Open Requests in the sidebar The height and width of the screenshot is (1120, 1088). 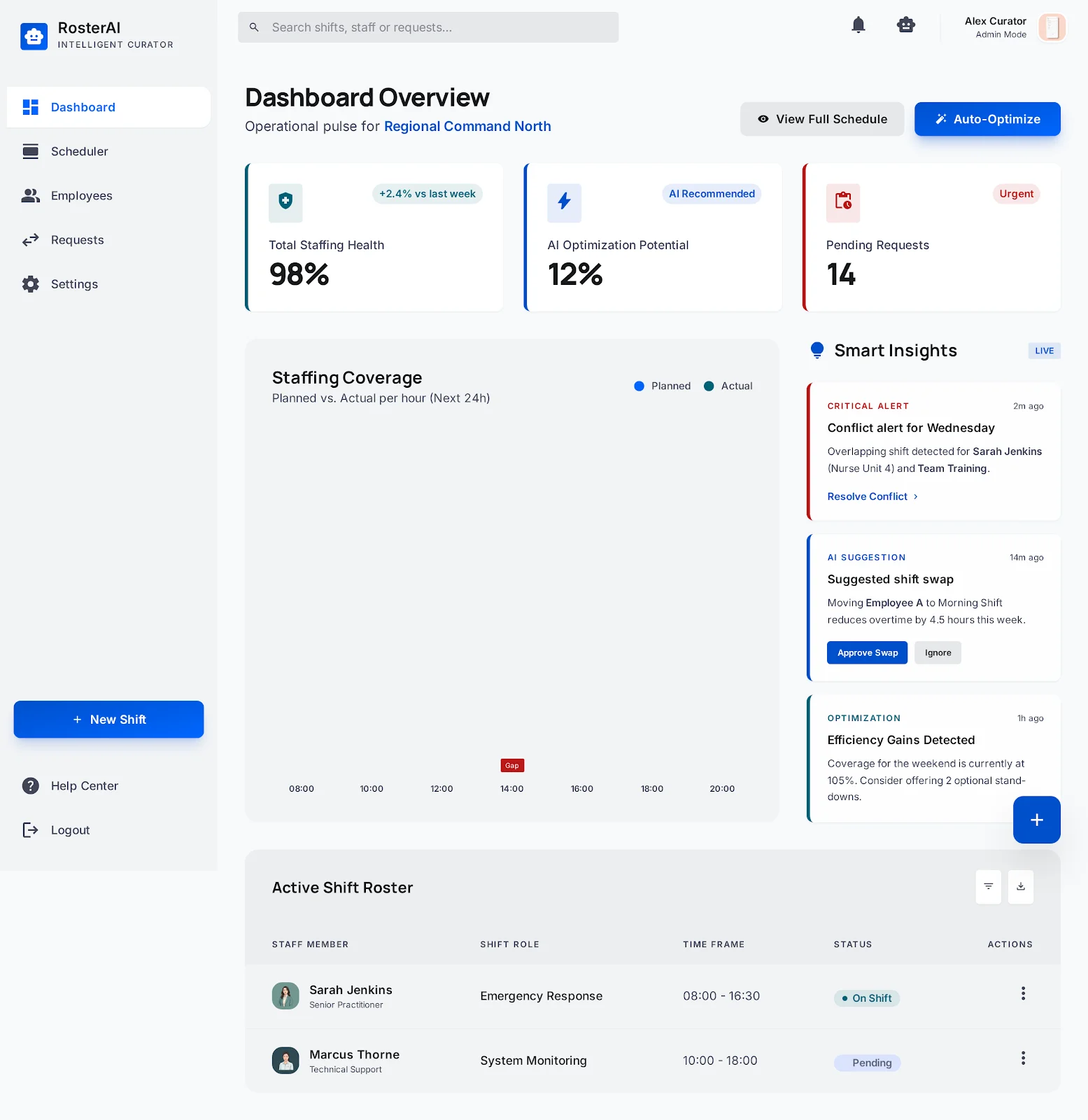click(108, 240)
